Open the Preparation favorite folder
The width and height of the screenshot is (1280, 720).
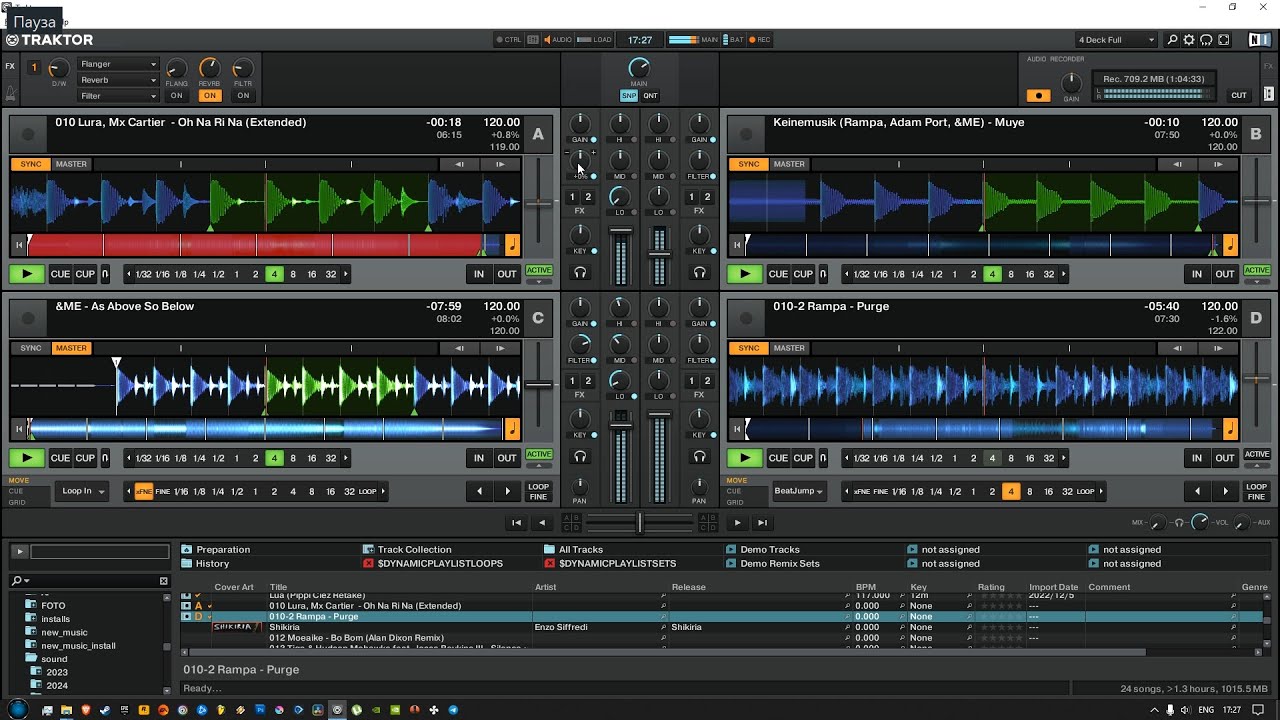(223, 549)
